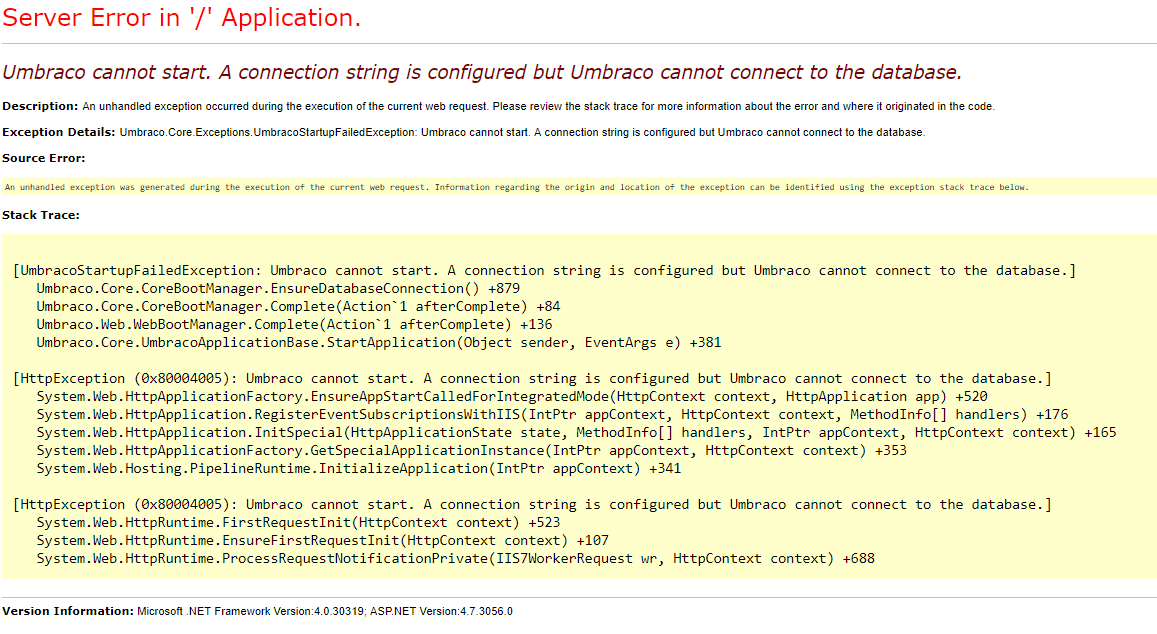Viewport: 1157px width, 634px height.
Task: Click the EnsureAppStartCalledForIntegratedMode +520 line
Action: click(x=512, y=396)
